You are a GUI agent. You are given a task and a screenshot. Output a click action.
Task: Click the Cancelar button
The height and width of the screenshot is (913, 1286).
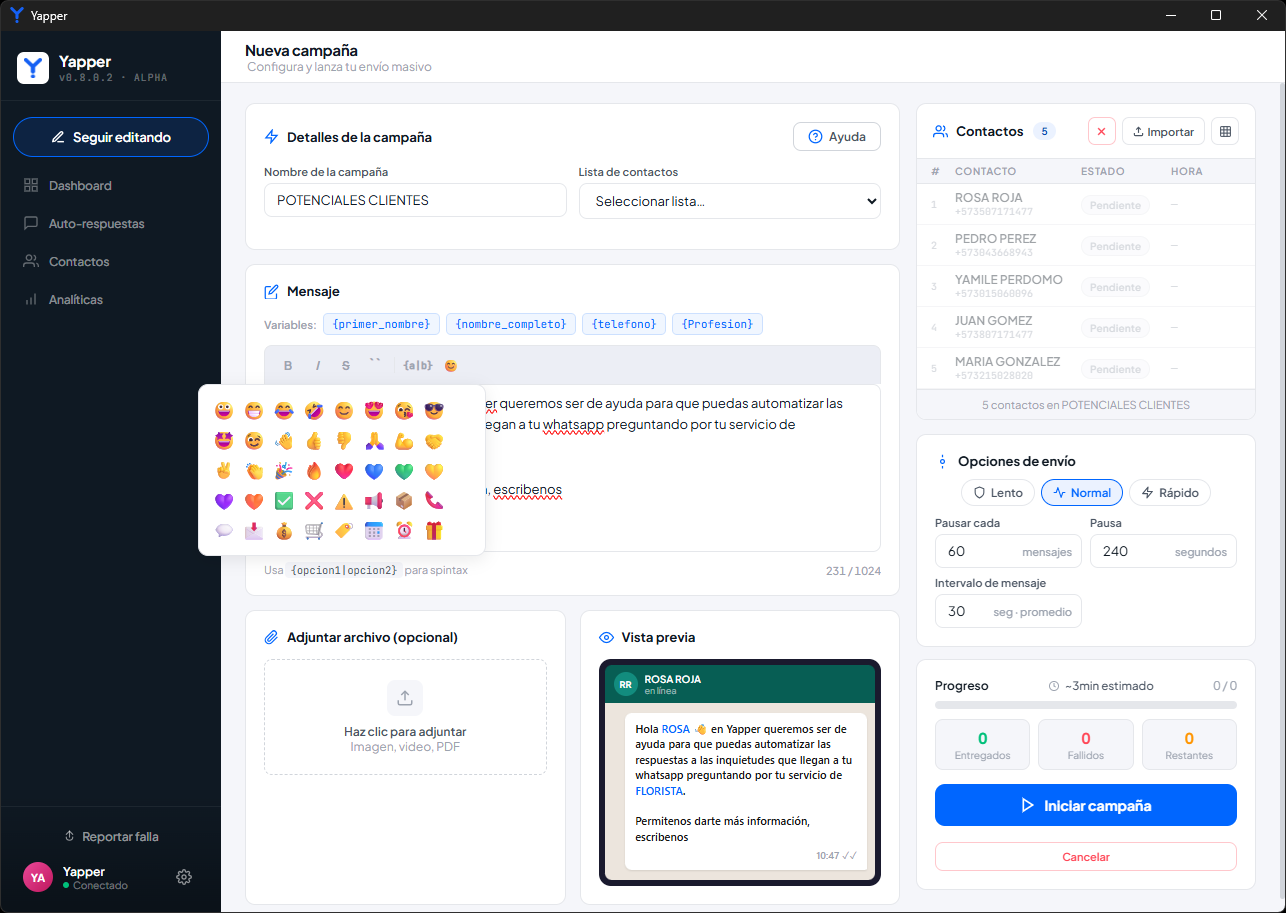pos(1086,857)
